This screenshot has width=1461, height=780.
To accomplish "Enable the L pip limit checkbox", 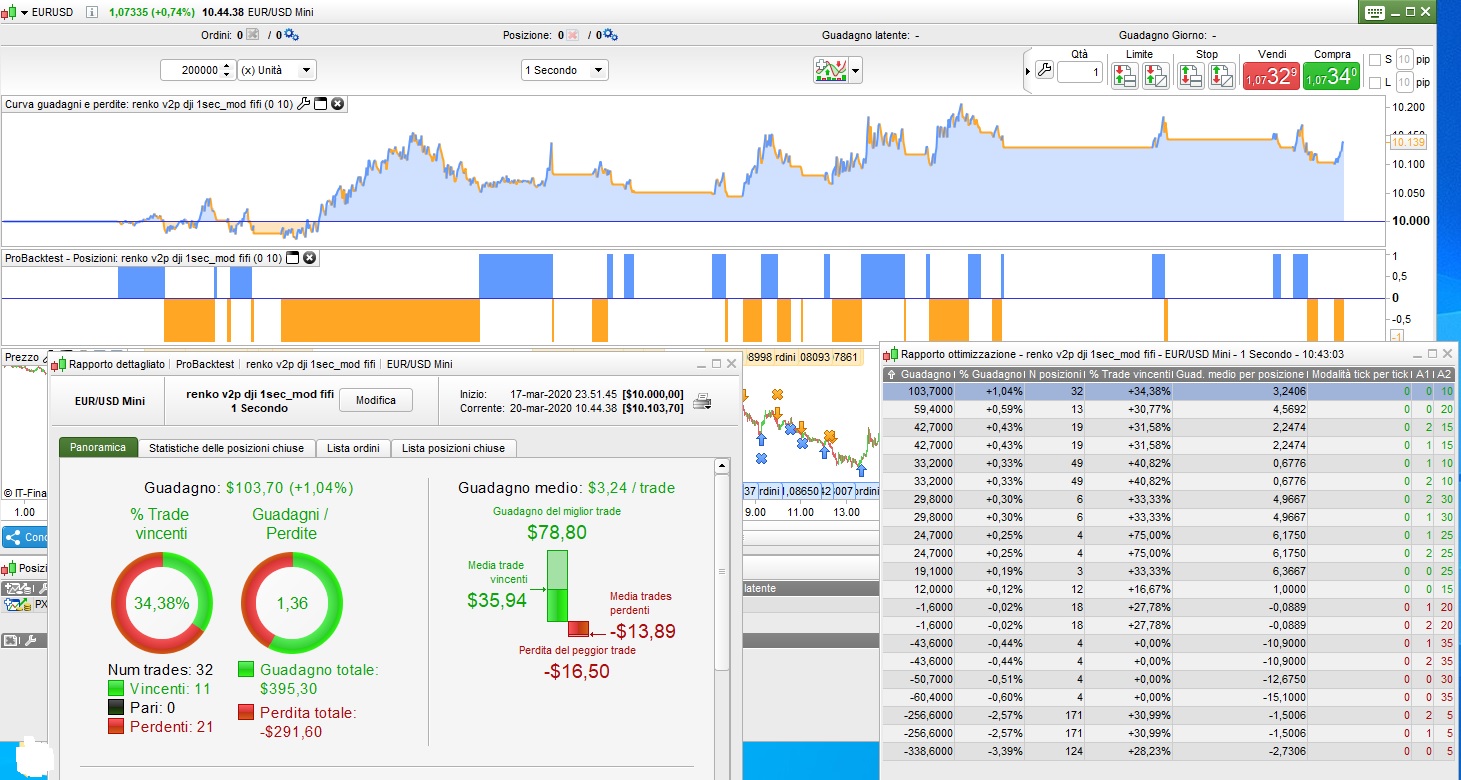I will 1374,83.
